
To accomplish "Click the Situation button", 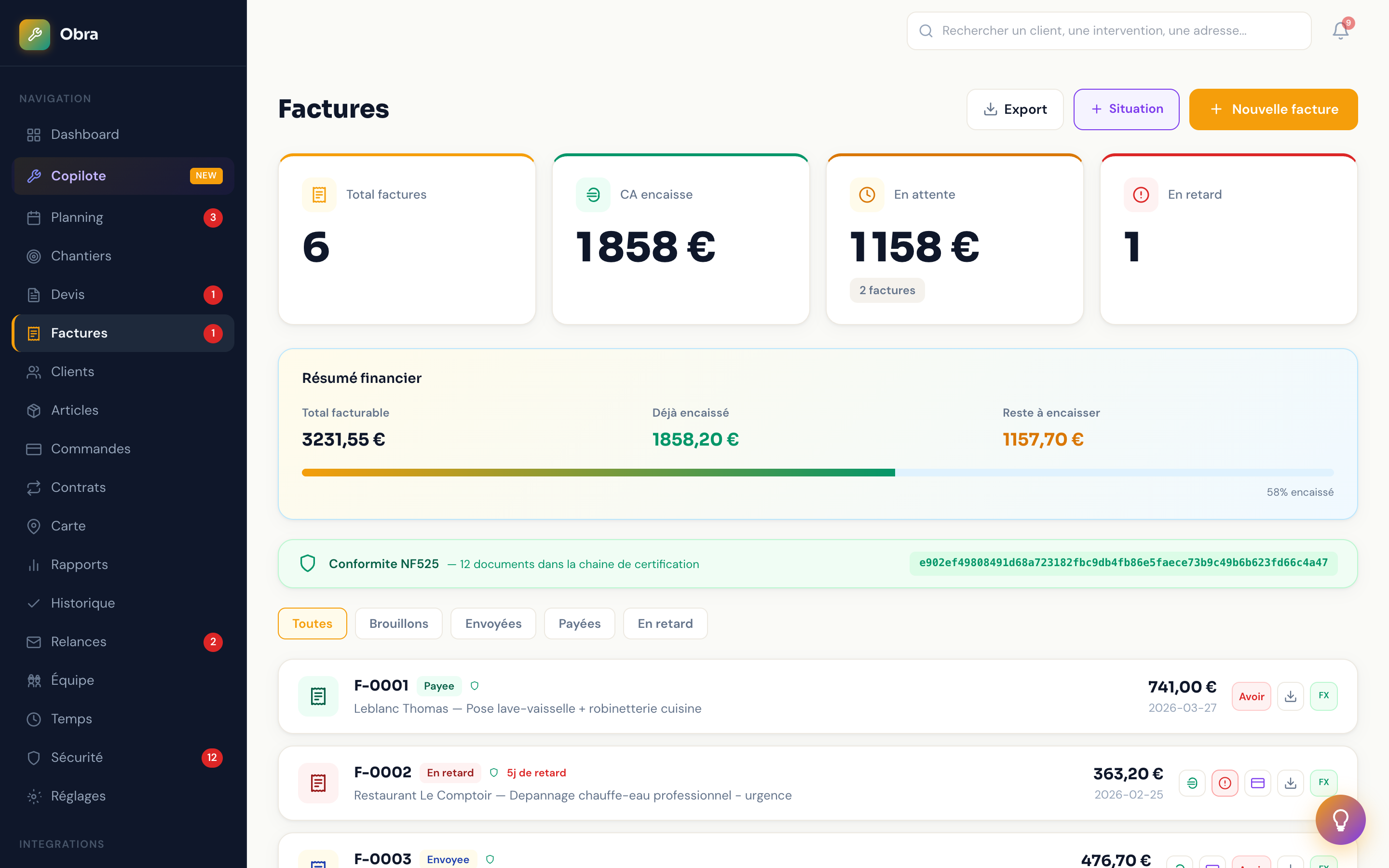I will pyautogui.click(x=1126, y=109).
